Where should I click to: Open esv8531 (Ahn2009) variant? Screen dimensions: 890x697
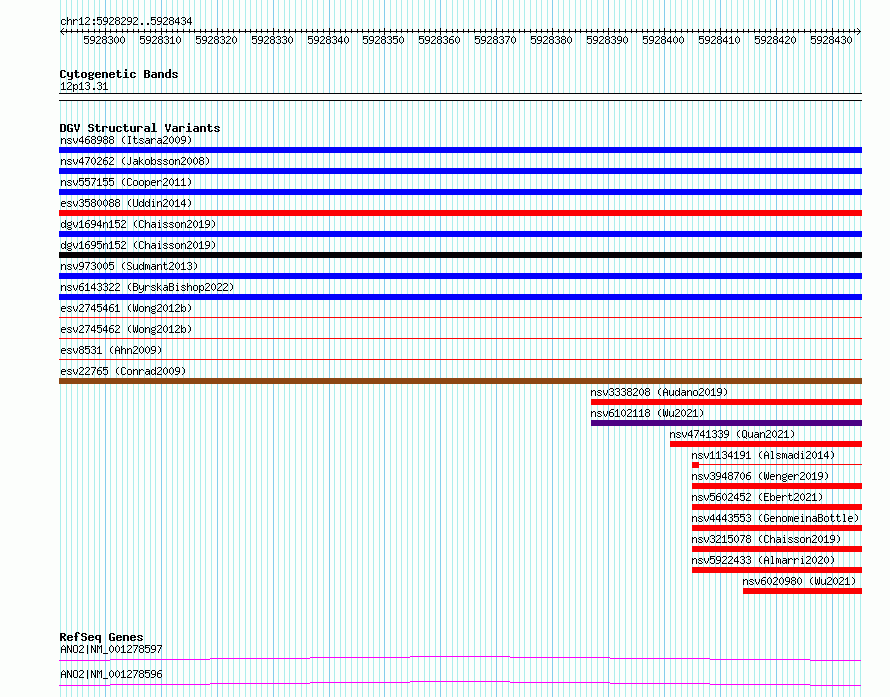(x=111, y=350)
